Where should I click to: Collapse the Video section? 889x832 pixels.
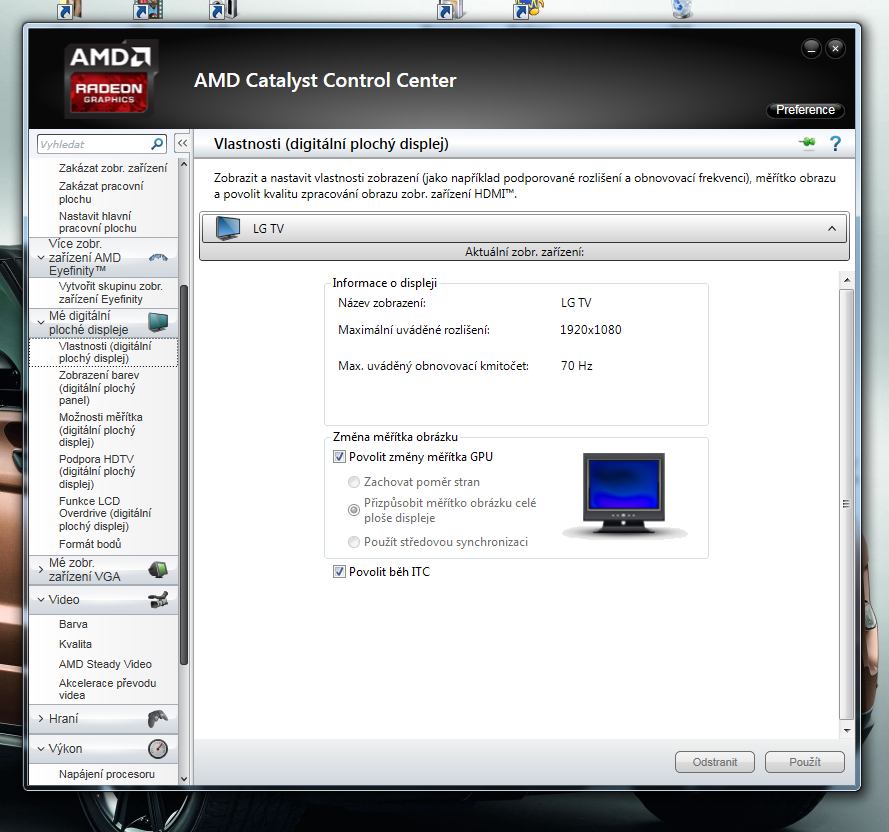point(41,599)
